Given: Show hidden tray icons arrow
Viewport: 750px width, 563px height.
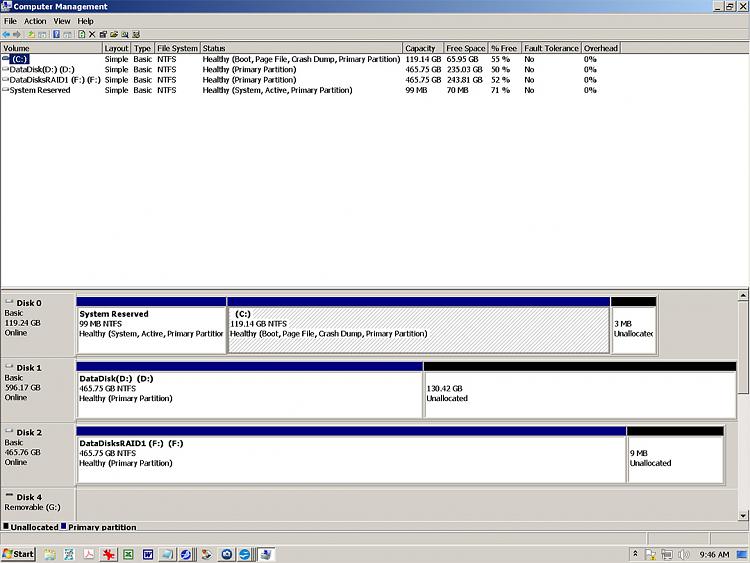Looking at the screenshot, I should [635, 554].
